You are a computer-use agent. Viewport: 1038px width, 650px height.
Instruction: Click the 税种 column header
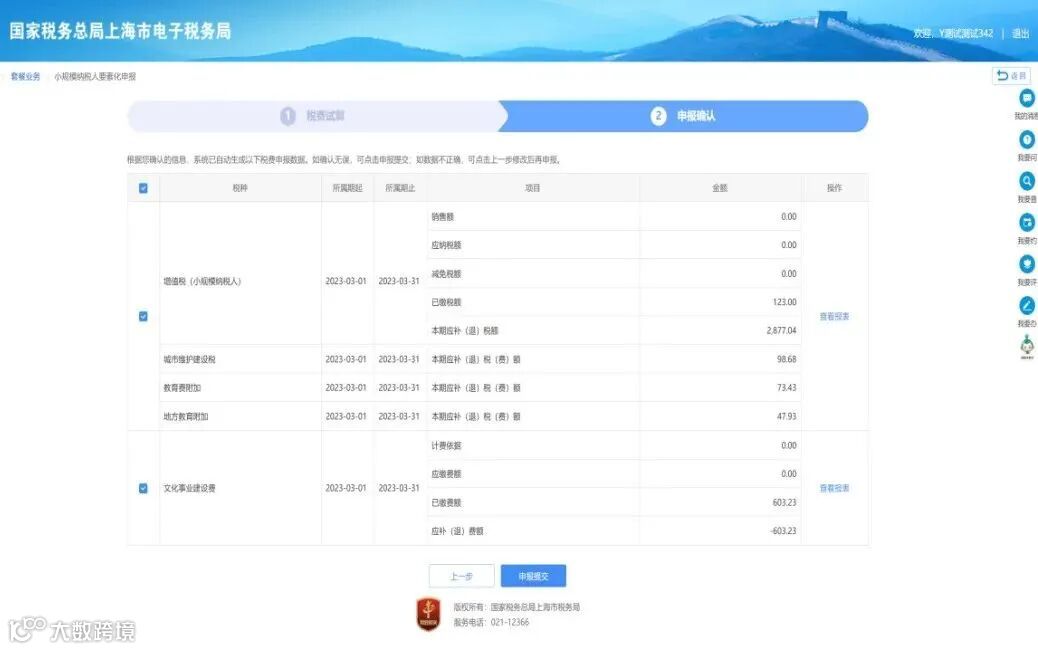point(240,188)
